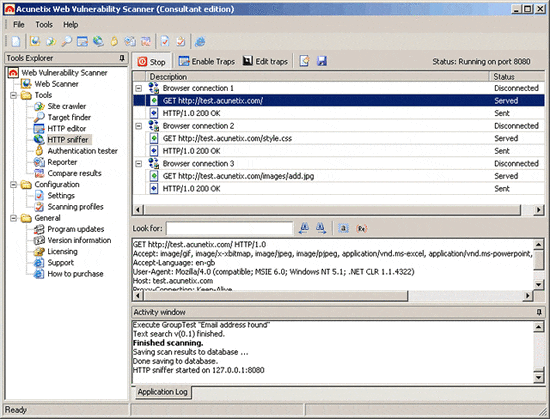Save the sniffer log with floppy icon
This screenshot has height=419, width=550.
click(322, 61)
